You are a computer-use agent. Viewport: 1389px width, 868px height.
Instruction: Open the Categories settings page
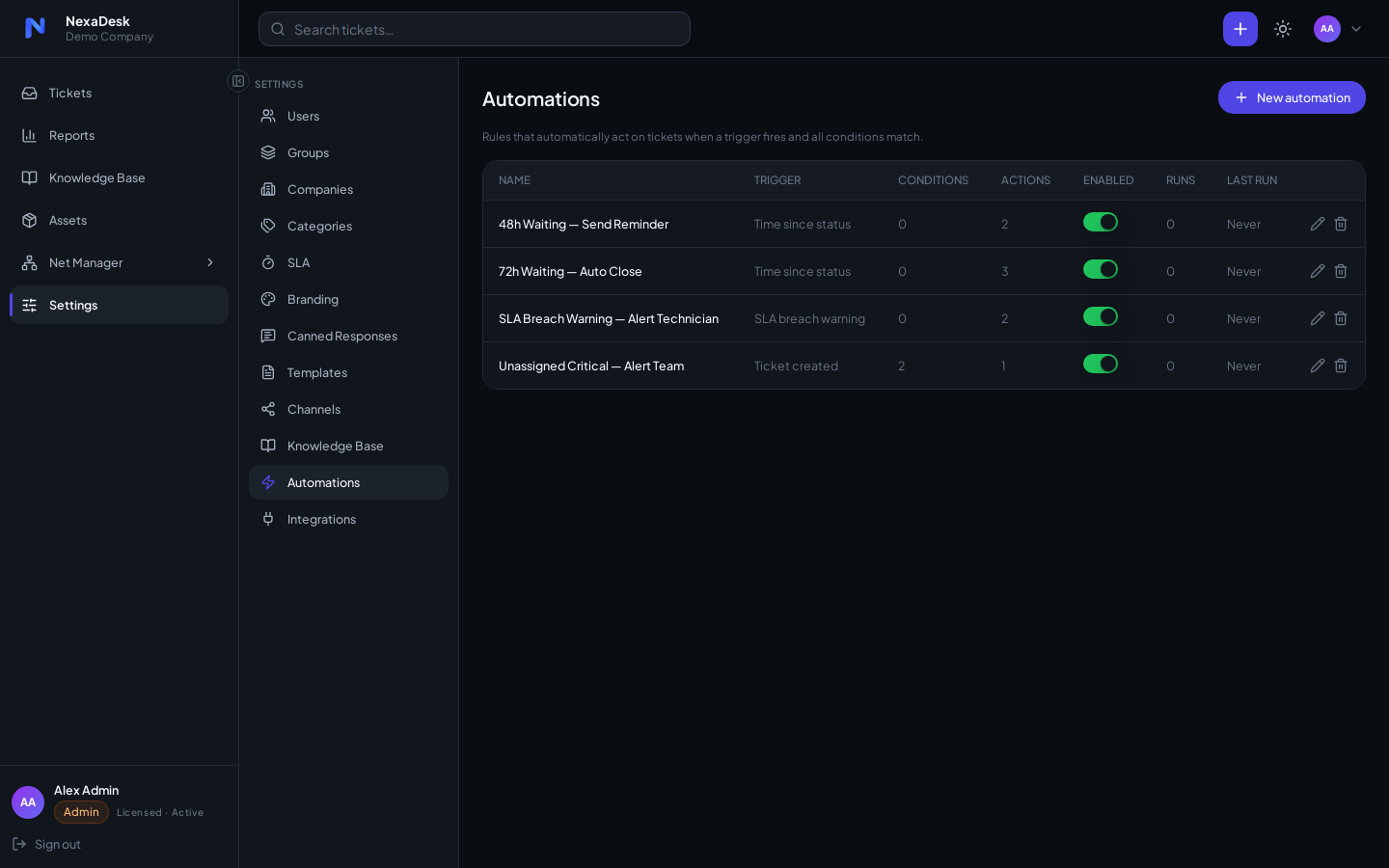348,226
